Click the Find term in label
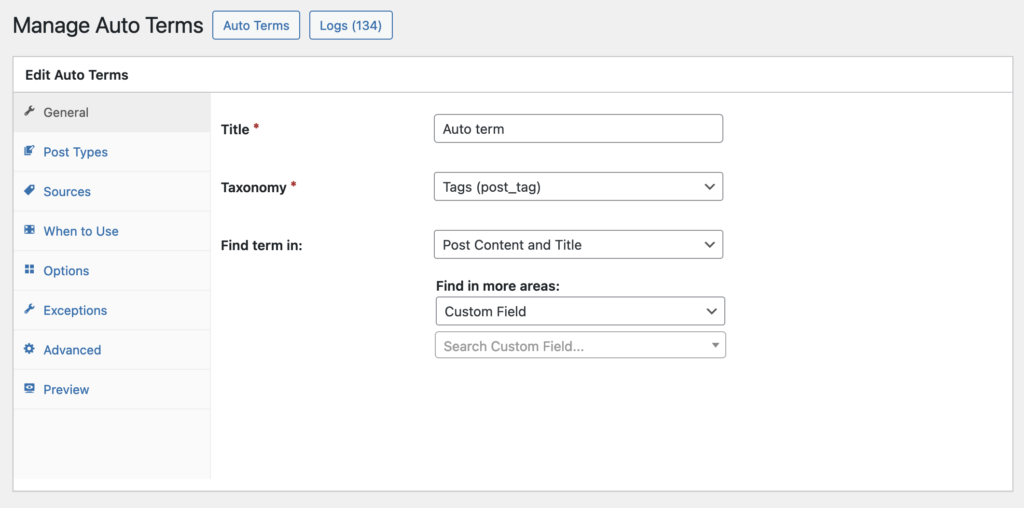This screenshot has width=1024, height=508. click(261, 246)
